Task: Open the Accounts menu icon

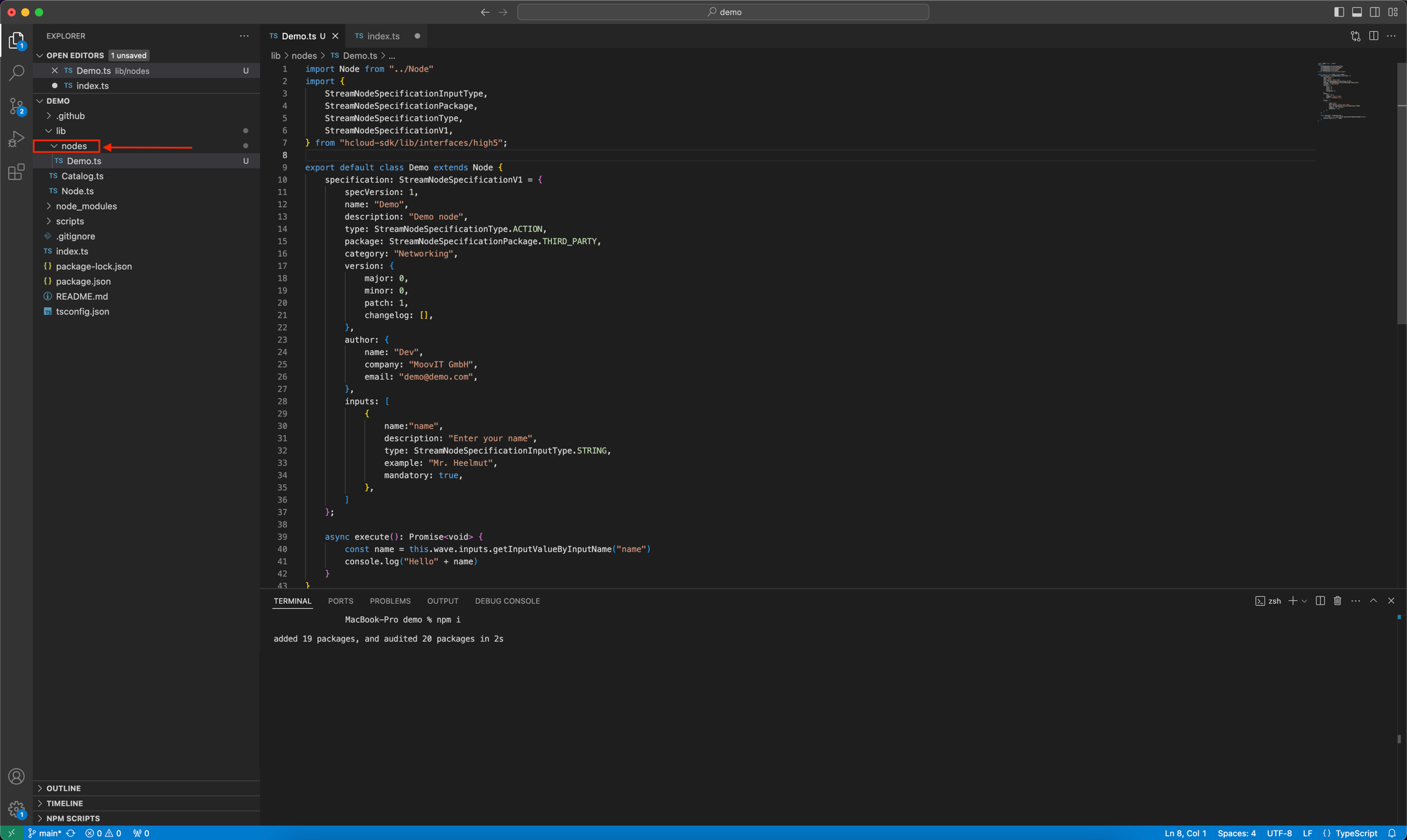Action: click(16, 776)
